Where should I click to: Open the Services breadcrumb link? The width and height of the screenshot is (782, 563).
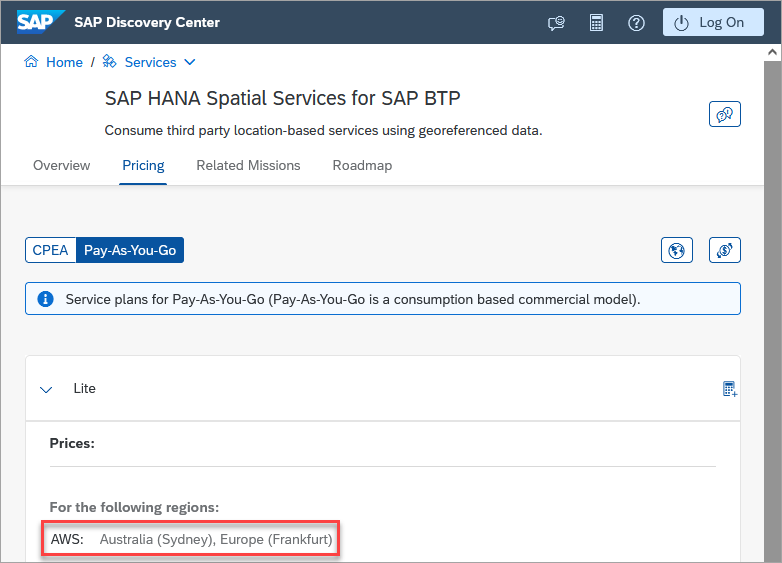click(150, 62)
